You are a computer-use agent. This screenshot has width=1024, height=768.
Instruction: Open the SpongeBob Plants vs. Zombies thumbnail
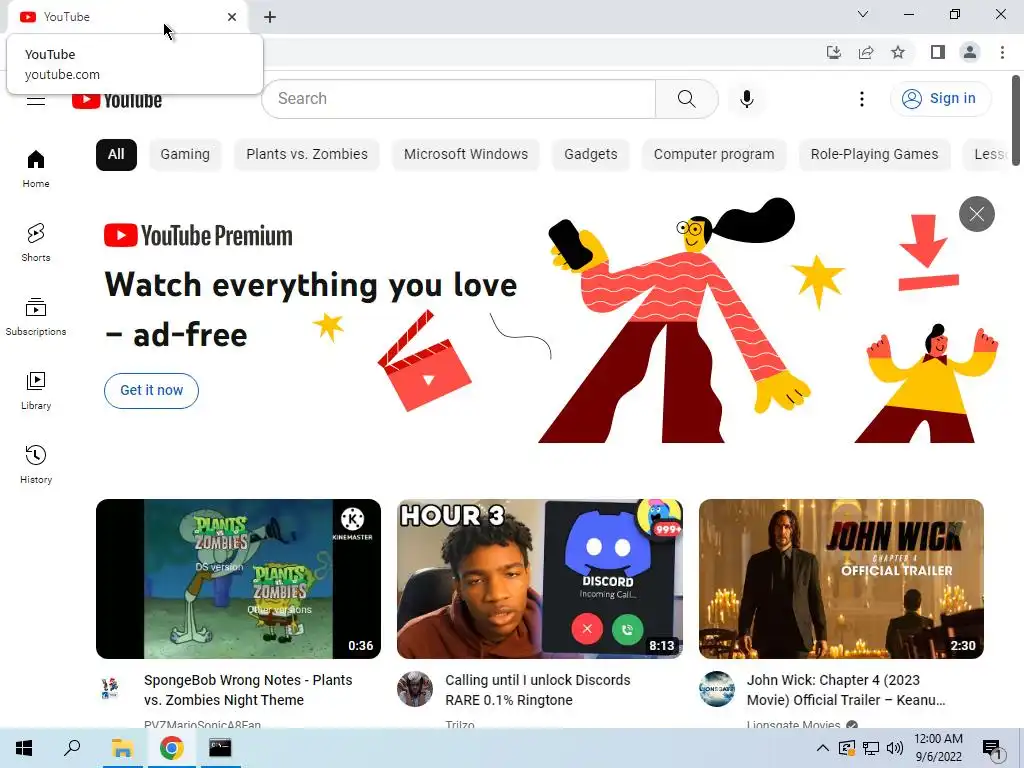click(x=238, y=579)
